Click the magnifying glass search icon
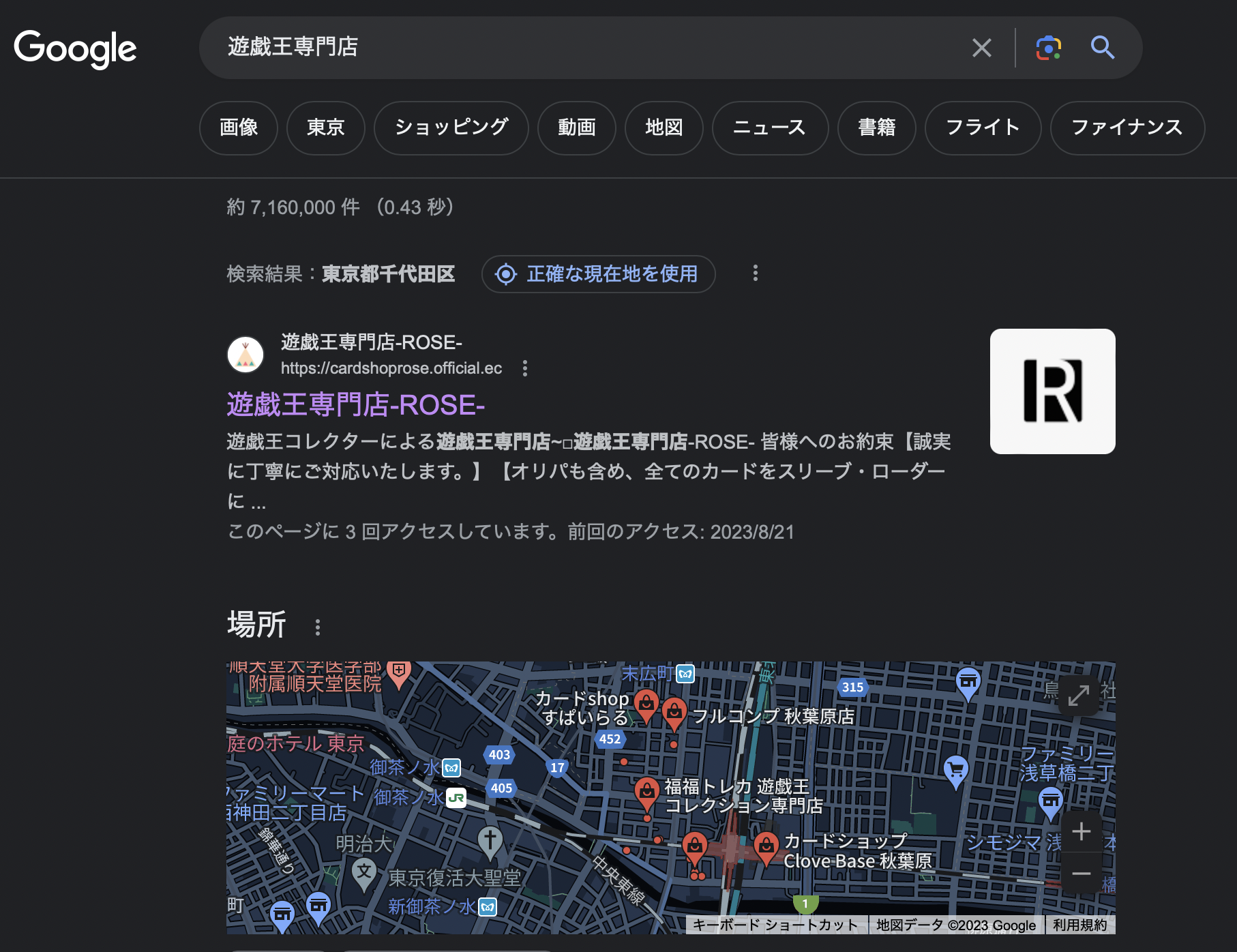The width and height of the screenshot is (1237, 952). coord(1102,48)
